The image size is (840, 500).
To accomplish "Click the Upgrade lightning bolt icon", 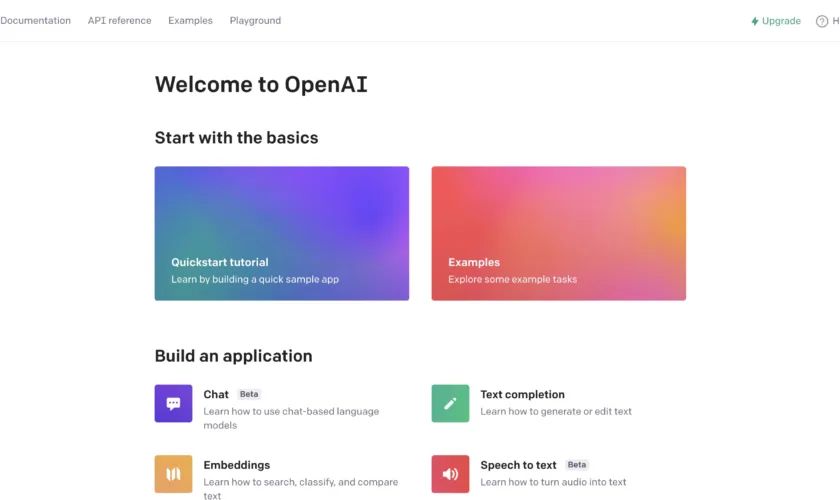I will pos(754,21).
